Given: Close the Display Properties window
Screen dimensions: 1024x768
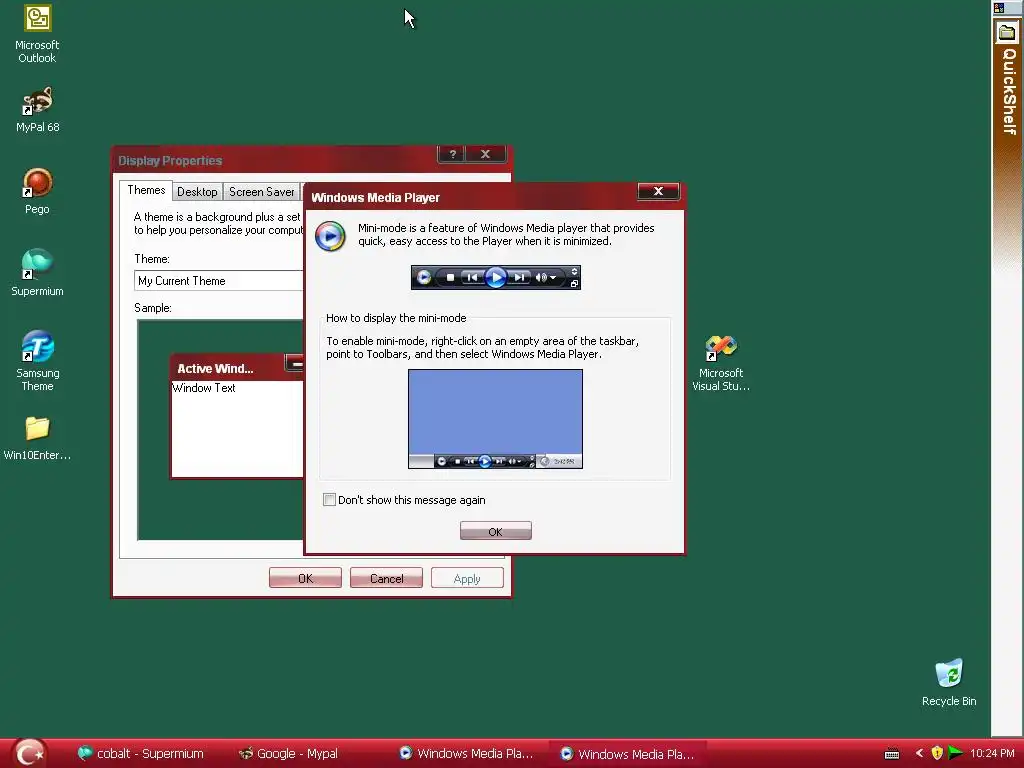Looking at the screenshot, I should (x=485, y=154).
